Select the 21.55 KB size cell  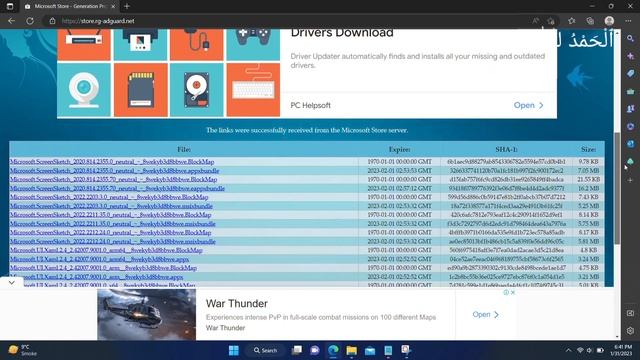pyautogui.click(x=588, y=179)
